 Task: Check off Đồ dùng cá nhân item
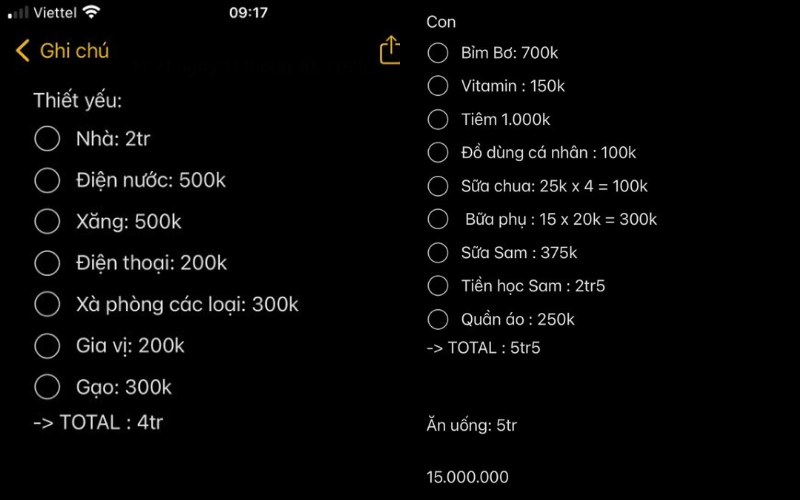click(x=438, y=153)
